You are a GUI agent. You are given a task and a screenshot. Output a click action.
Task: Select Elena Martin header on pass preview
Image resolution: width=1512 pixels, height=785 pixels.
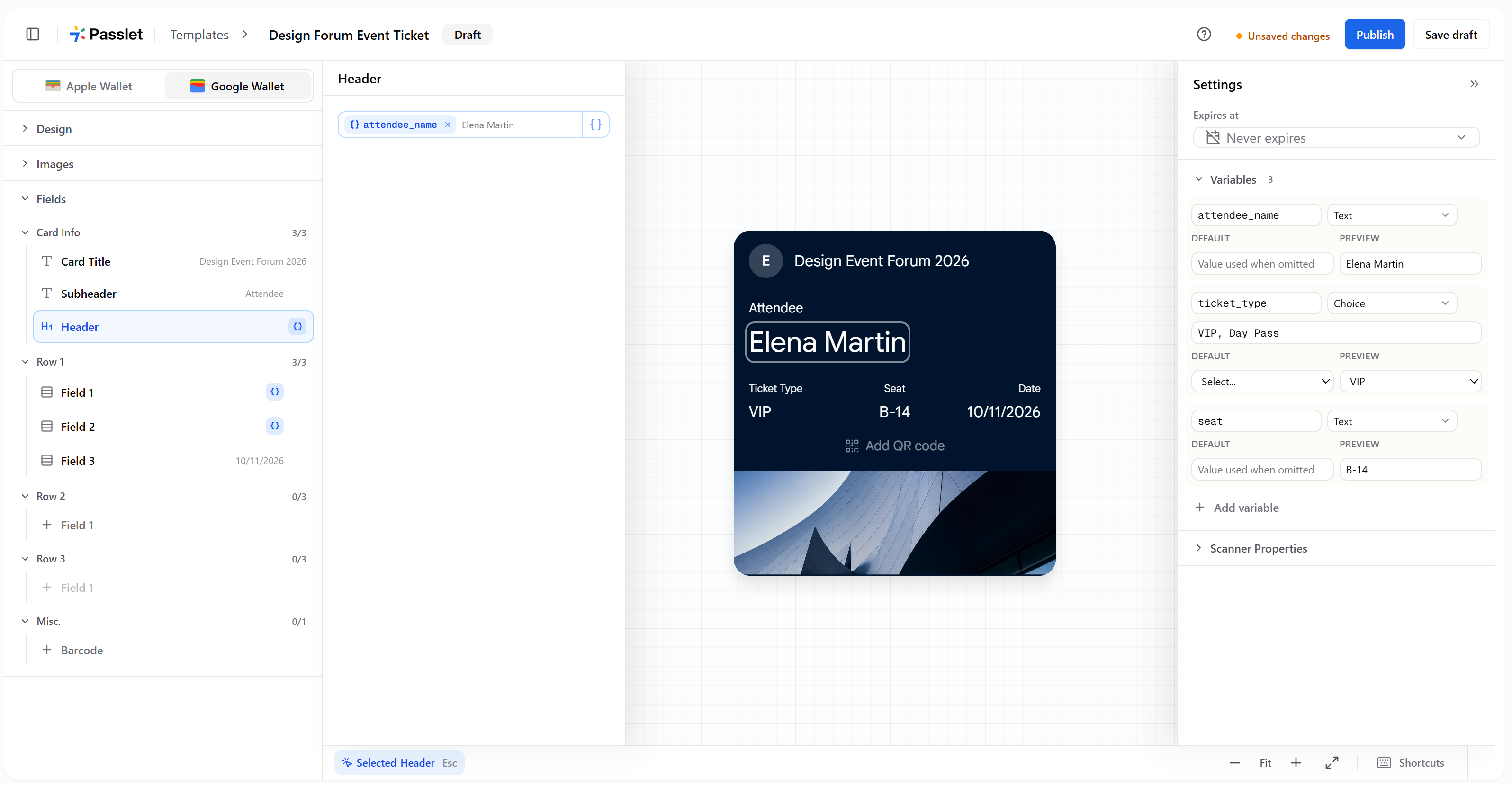click(x=828, y=342)
